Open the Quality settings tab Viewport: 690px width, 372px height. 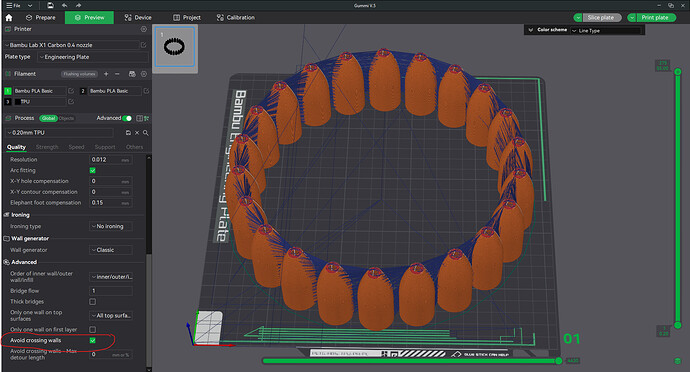click(x=16, y=147)
